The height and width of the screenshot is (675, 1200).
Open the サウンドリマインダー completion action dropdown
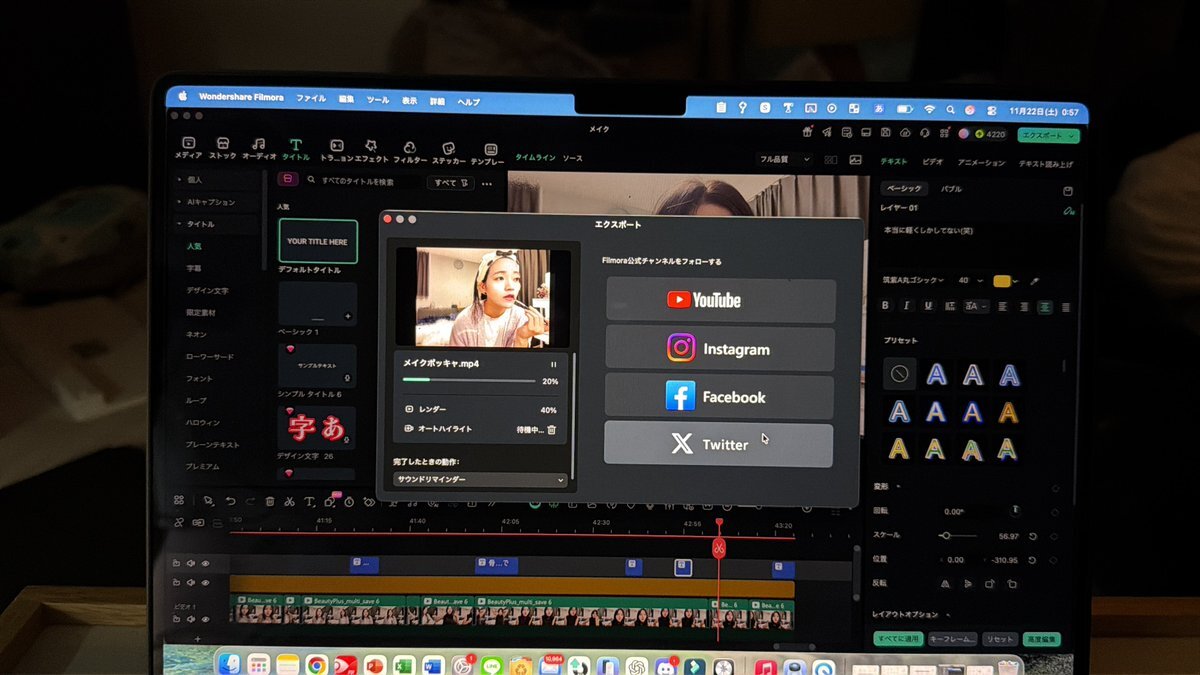480,480
